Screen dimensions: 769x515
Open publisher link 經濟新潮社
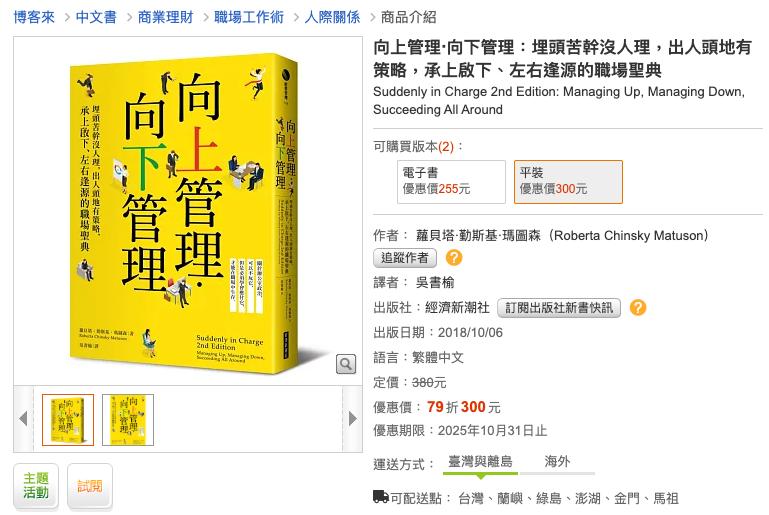pyautogui.click(x=457, y=308)
